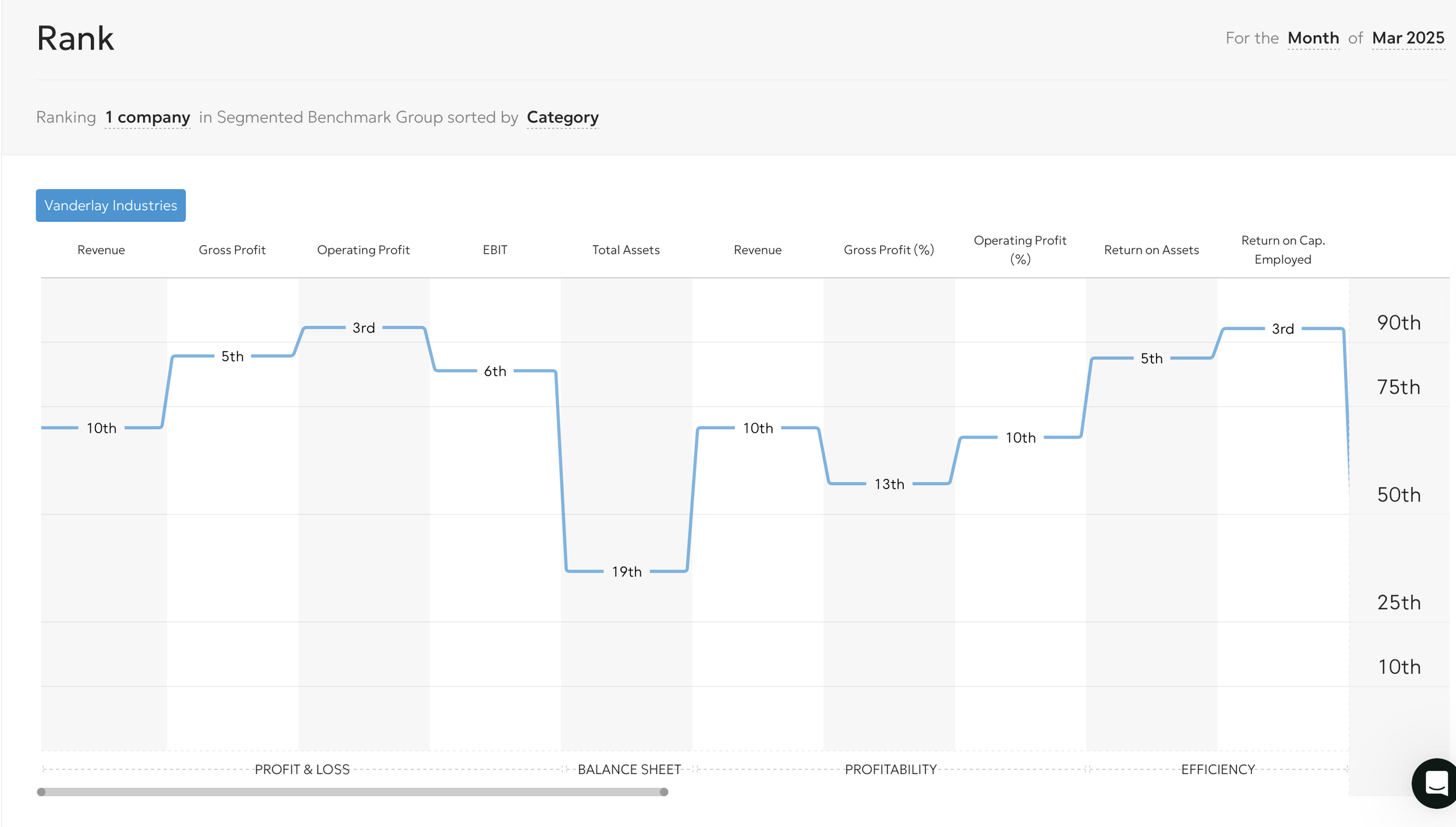The image size is (1456, 827).
Task: Click the 6th rank label under EBIT
Action: (x=494, y=371)
